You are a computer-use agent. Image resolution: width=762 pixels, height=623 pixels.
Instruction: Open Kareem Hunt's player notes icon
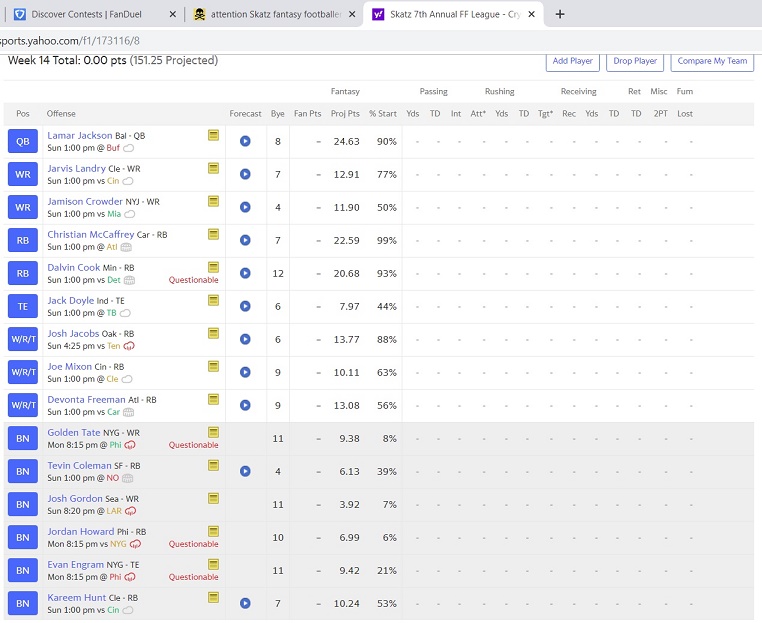pyautogui.click(x=213, y=598)
